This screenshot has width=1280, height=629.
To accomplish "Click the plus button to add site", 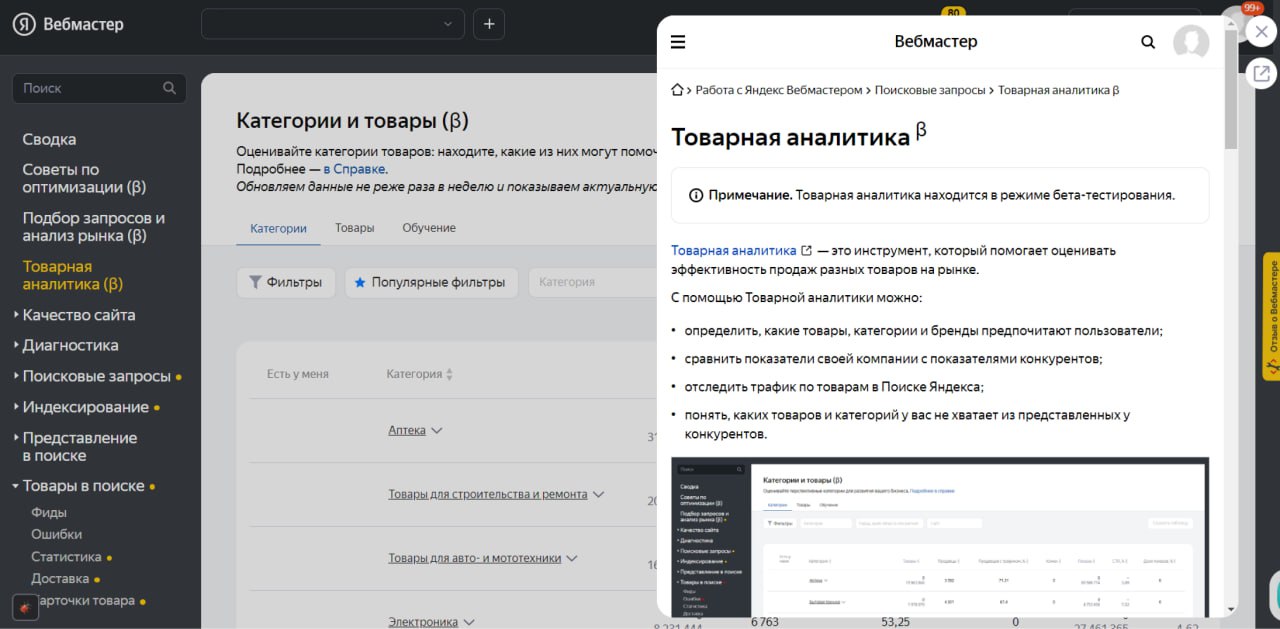I will pyautogui.click(x=488, y=24).
